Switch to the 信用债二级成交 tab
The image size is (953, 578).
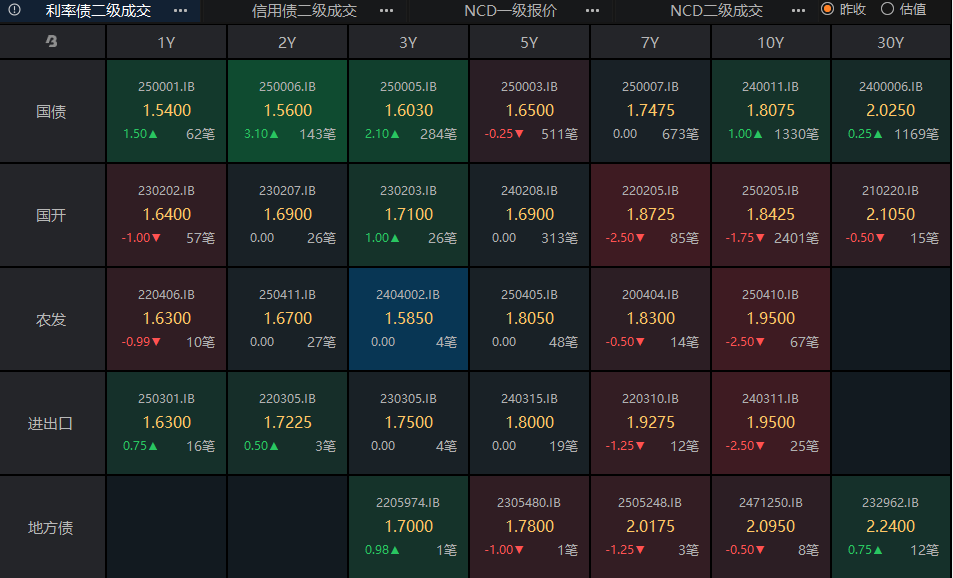pyautogui.click(x=304, y=10)
